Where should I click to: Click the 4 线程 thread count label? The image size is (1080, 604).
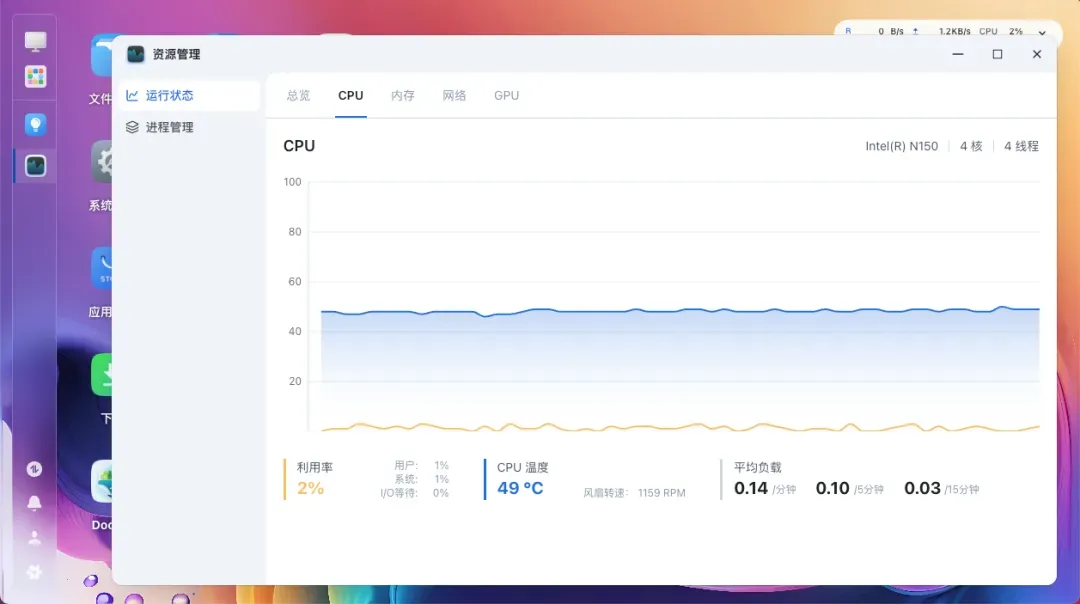pyautogui.click(x=1021, y=146)
